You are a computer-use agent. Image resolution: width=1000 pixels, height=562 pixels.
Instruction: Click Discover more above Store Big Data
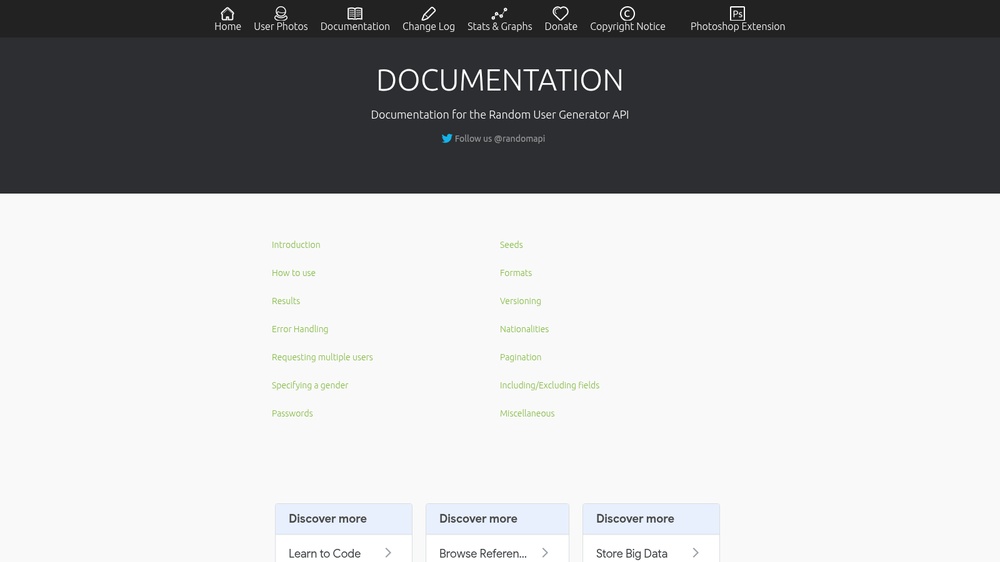[x=635, y=519]
